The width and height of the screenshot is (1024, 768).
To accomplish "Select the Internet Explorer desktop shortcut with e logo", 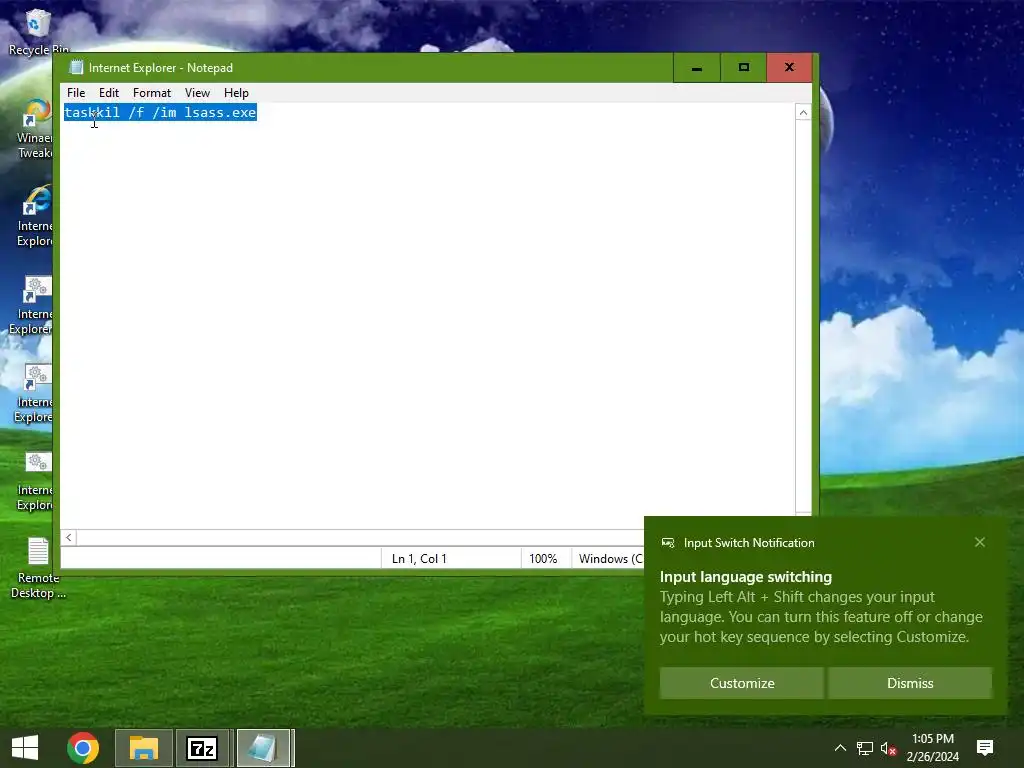I will [35, 216].
